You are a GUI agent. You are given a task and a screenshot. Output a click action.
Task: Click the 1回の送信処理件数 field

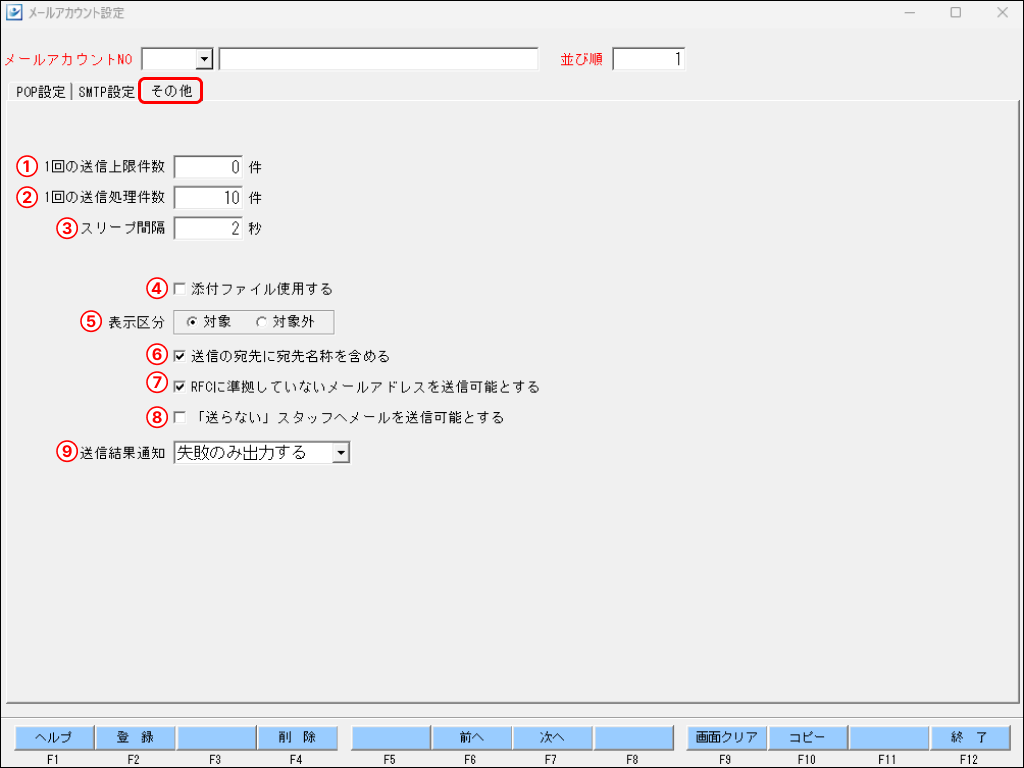point(208,198)
